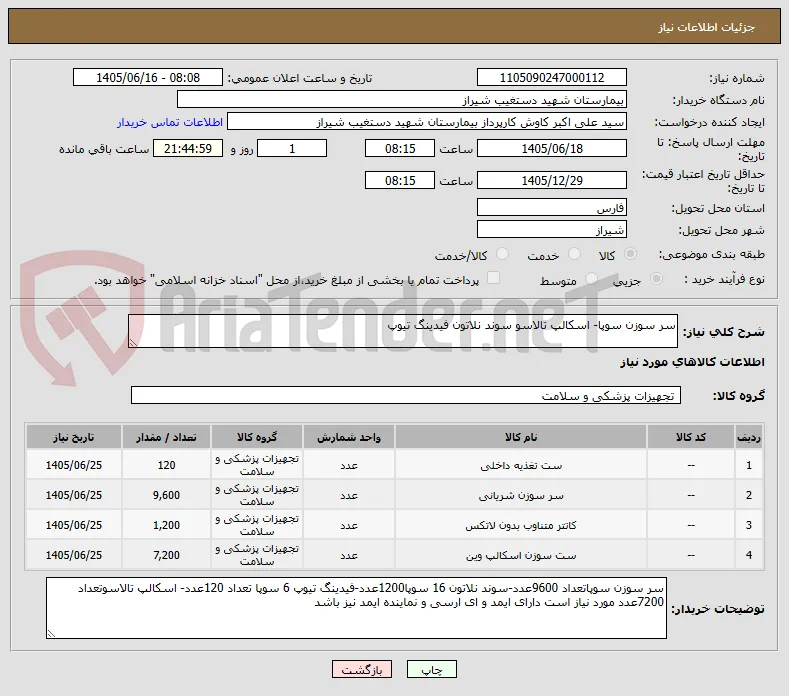789x696 pixels.
Task: Click the ردیف column header
Action: pyautogui.click(x=749, y=437)
